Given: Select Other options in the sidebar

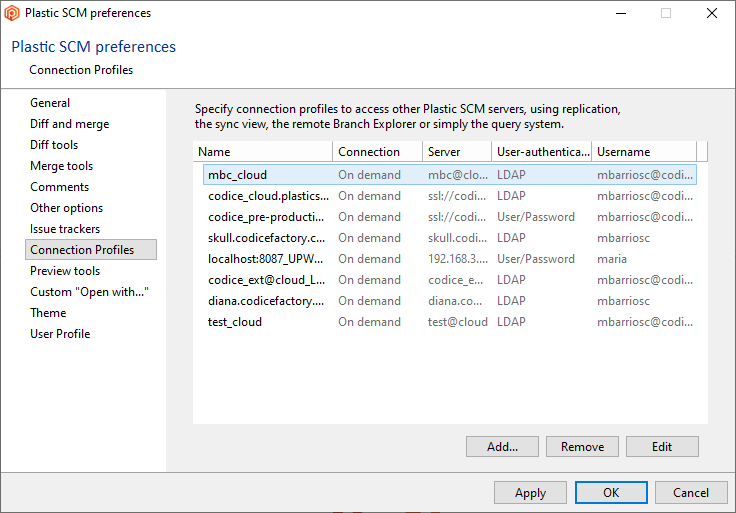Looking at the screenshot, I should [x=66, y=208].
